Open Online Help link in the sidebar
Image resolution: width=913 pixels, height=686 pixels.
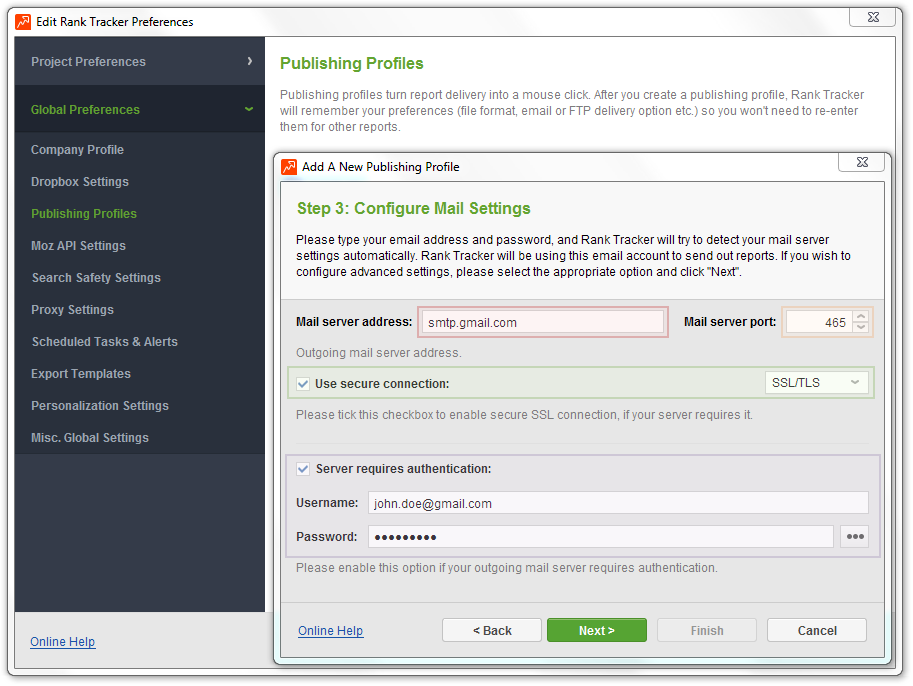[x=63, y=642]
